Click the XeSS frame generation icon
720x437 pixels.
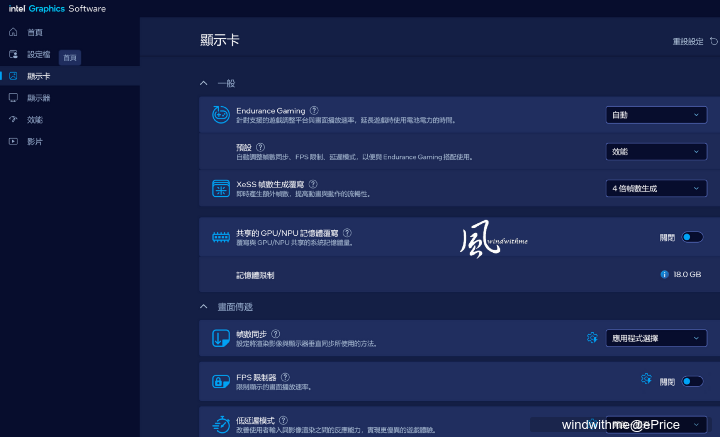pyautogui.click(x=221, y=188)
